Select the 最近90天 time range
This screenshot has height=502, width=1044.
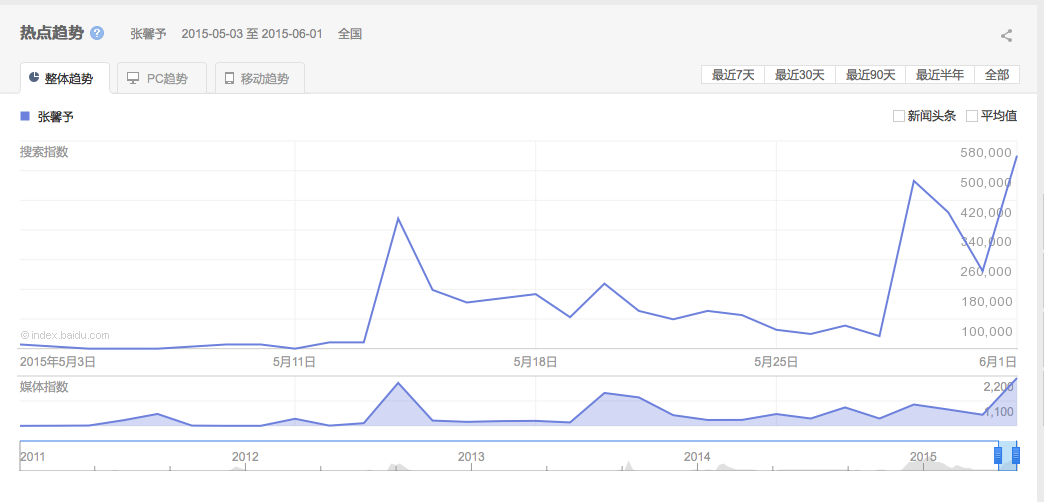870,75
